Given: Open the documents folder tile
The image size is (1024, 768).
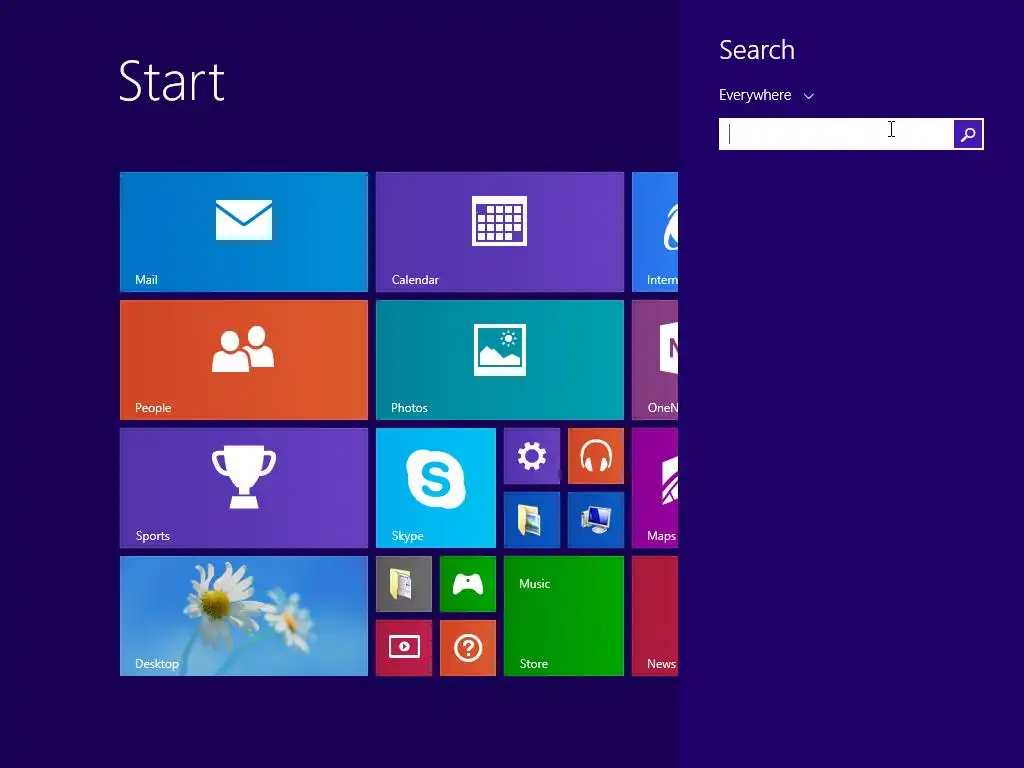Looking at the screenshot, I should (x=404, y=584).
